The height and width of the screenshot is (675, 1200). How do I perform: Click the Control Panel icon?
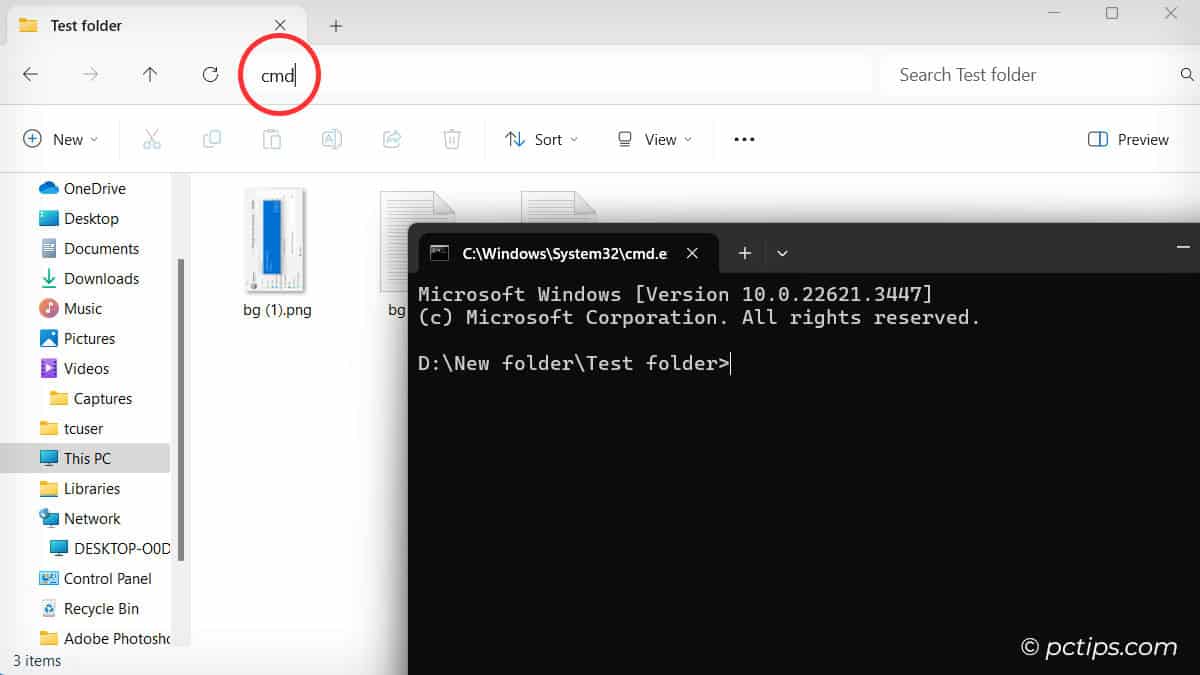(48, 578)
